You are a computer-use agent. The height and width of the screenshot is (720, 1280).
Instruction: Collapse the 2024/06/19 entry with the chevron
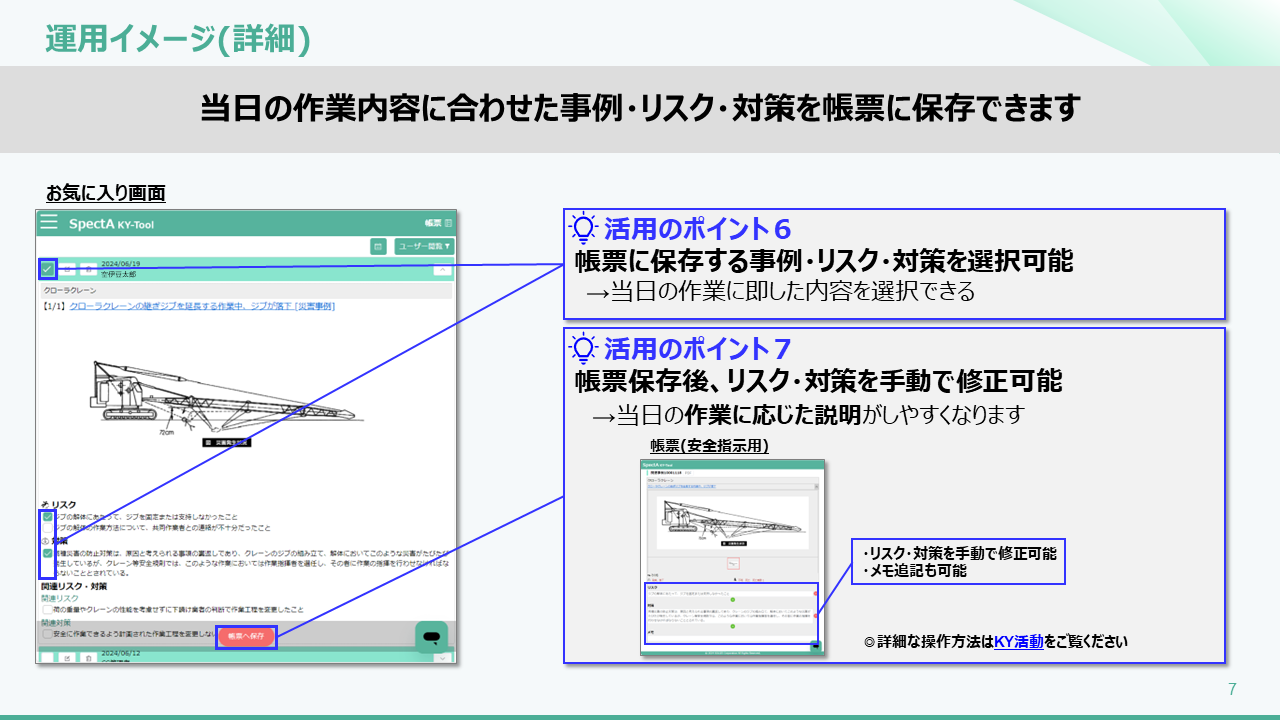point(442,269)
